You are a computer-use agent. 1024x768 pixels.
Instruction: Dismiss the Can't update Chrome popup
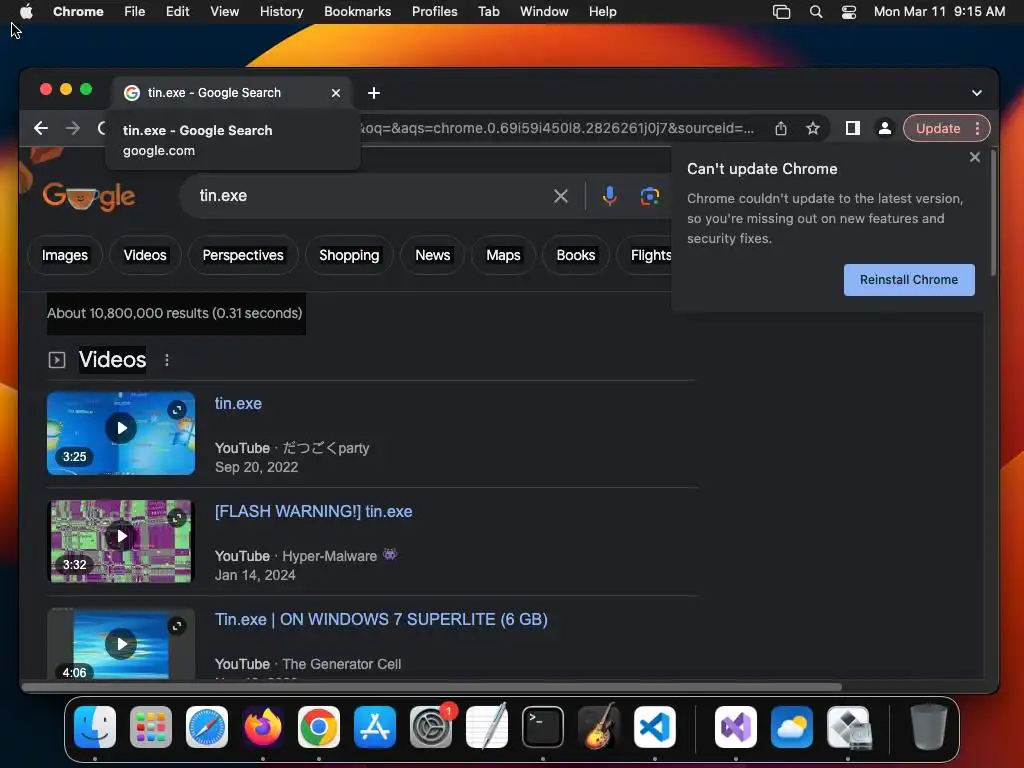click(x=974, y=157)
